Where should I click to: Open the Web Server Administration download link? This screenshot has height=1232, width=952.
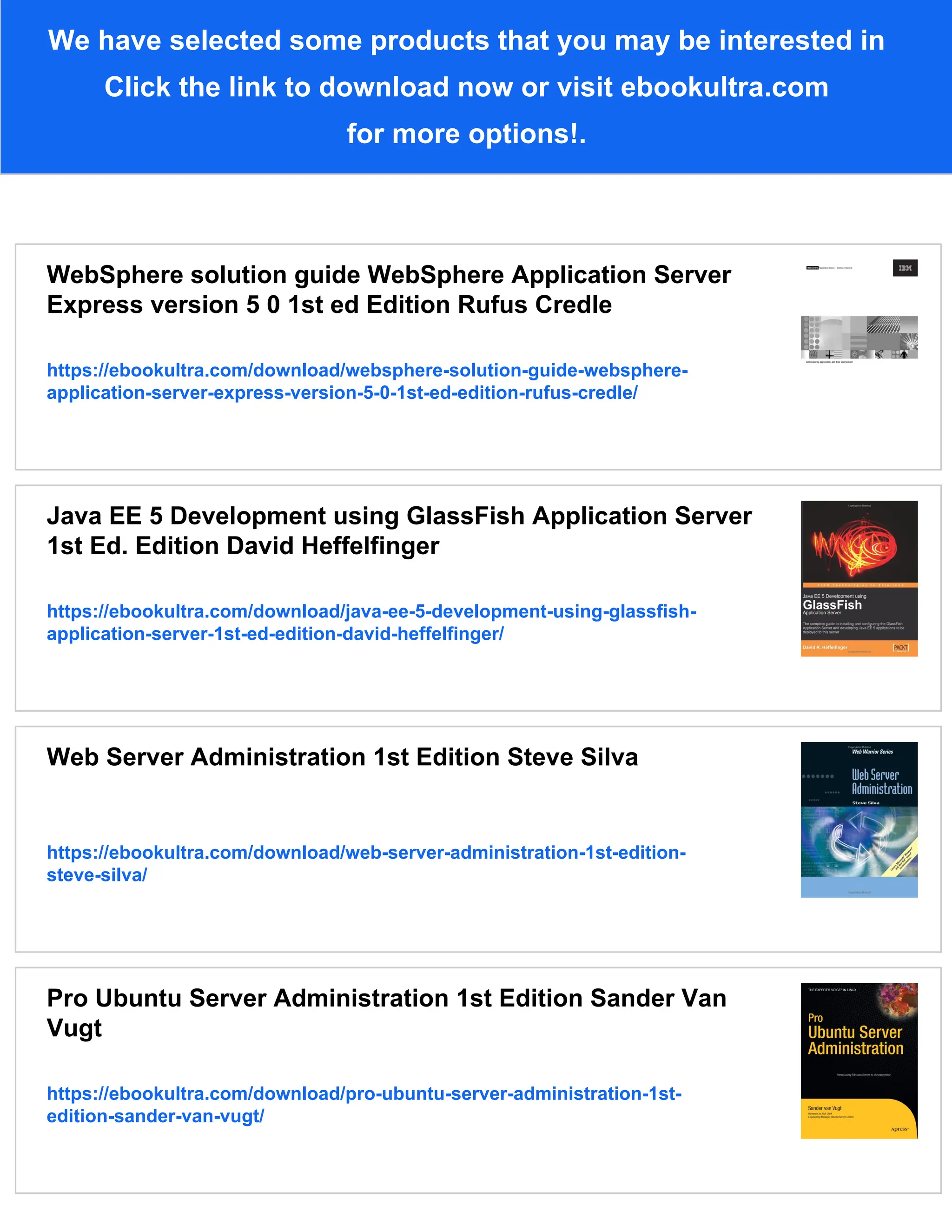tap(365, 863)
